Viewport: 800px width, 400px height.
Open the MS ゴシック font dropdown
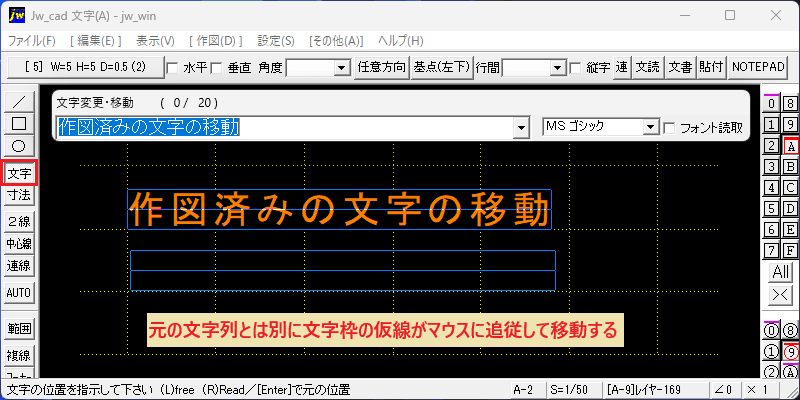click(x=601, y=127)
